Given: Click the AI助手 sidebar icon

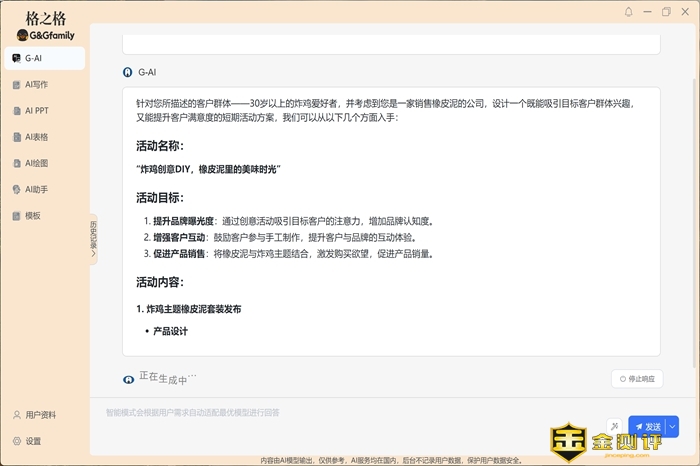Looking at the screenshot, I should (16, 189).
